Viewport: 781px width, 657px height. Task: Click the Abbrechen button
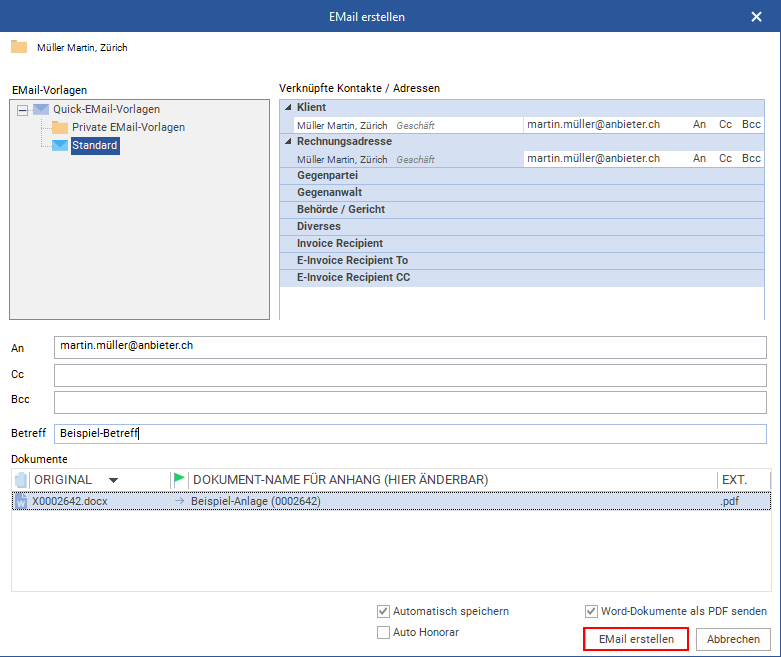tap(733, 639)
